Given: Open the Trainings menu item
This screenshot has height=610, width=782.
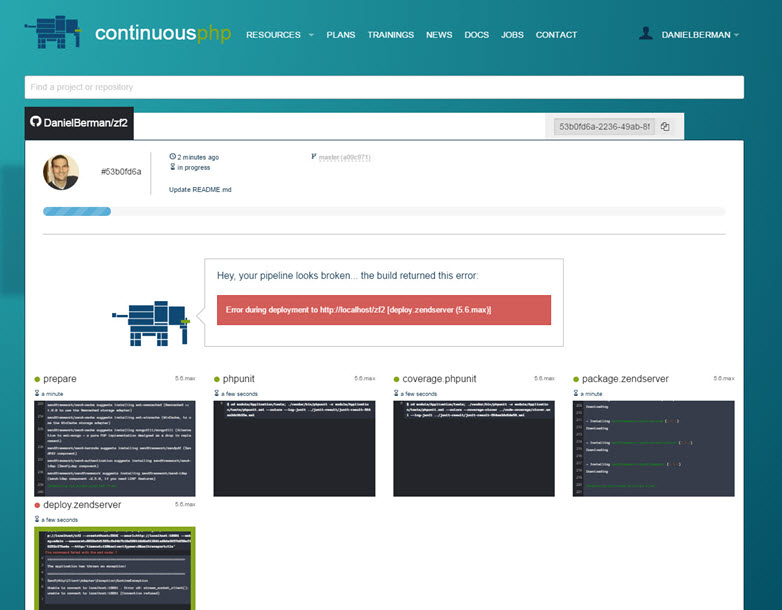Looking at the screenshot, I should coord(390,35).
